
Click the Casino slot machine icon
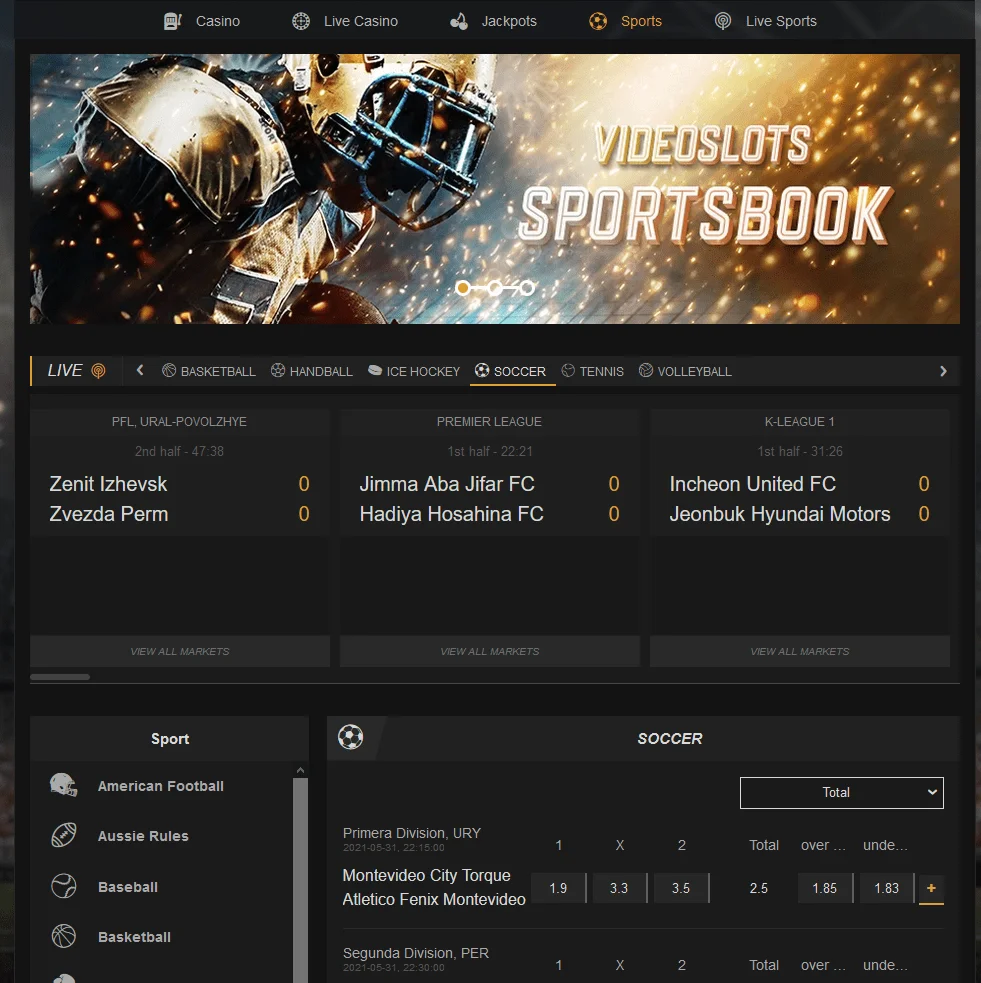click(172, 21)
